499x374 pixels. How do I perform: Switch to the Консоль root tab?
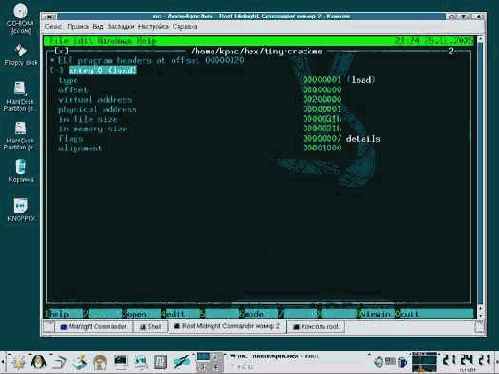(316, 327)
